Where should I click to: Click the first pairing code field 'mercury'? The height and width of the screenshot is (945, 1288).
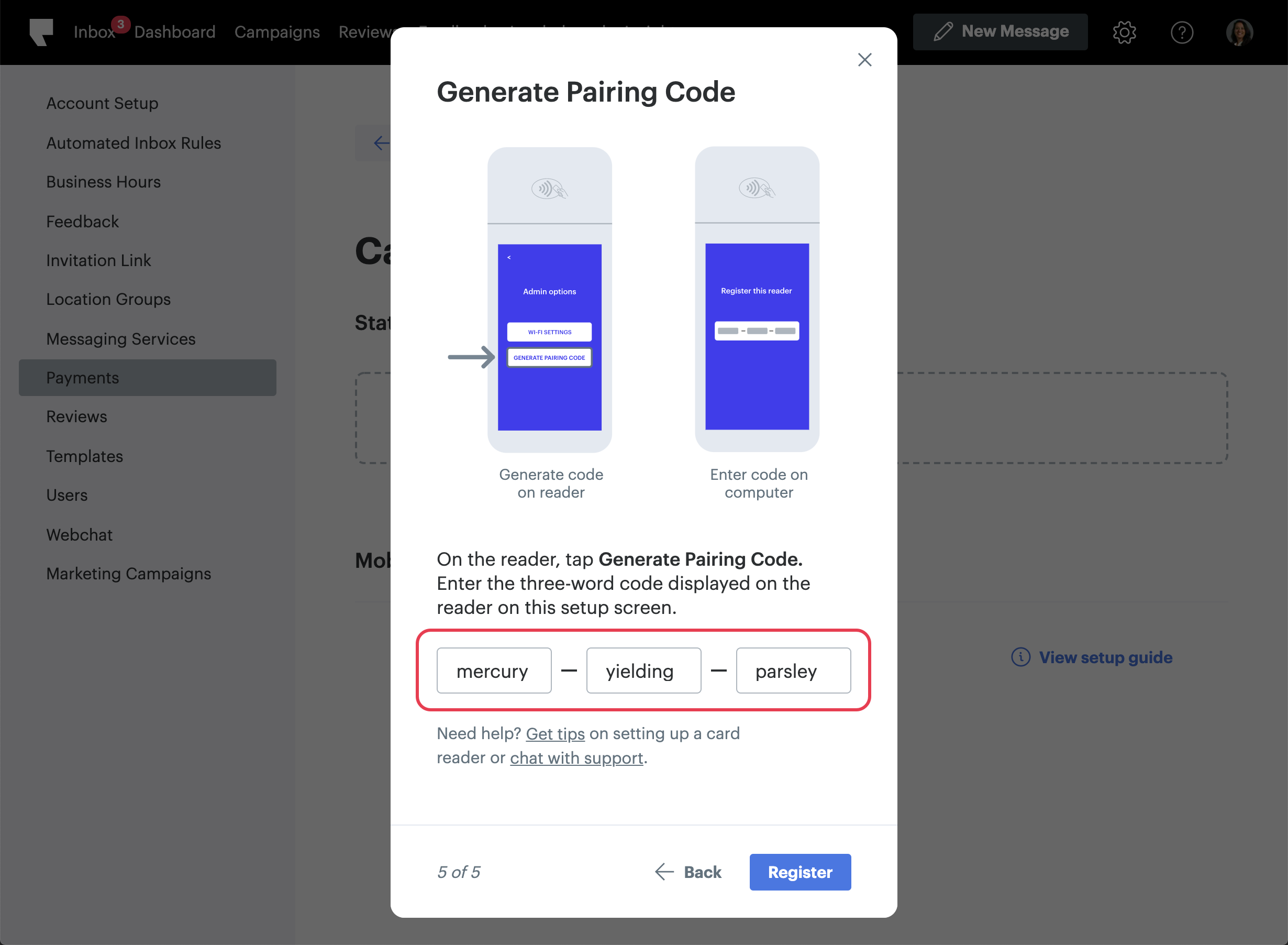click(x=494, y=671)
